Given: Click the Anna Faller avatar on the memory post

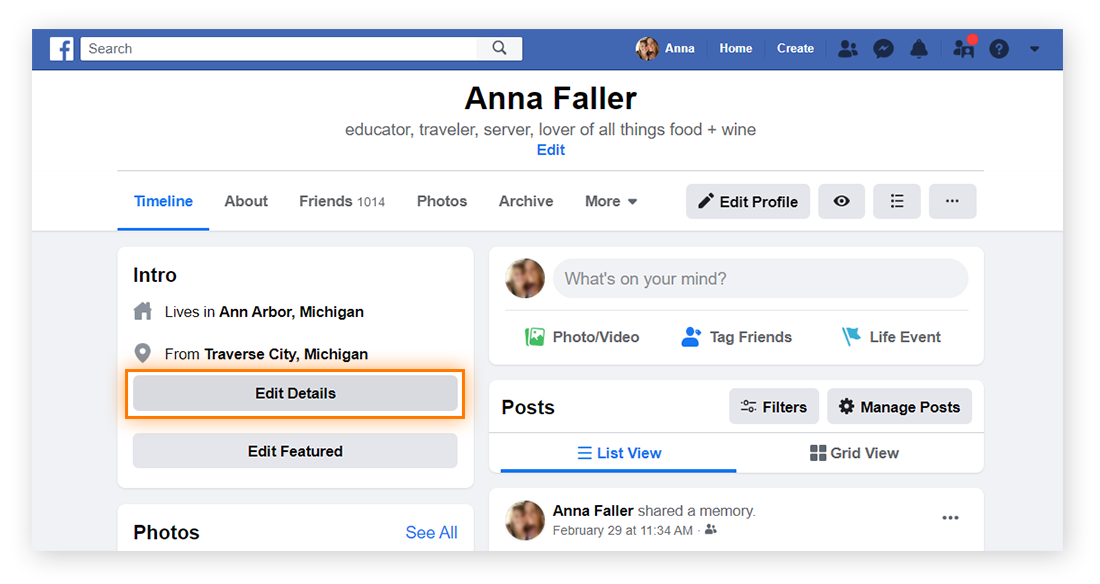Looking at the screenshot, I should 525,520.
